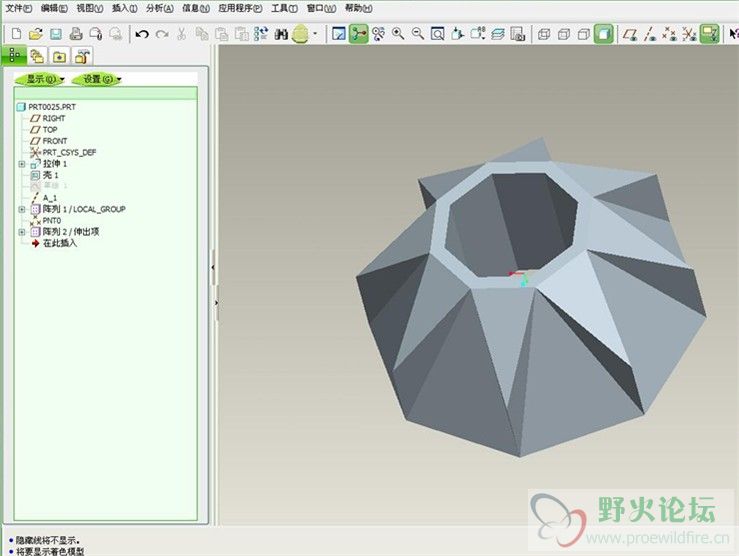
Task: Refit the model to the screen
Action: click(x=437, y=34)
